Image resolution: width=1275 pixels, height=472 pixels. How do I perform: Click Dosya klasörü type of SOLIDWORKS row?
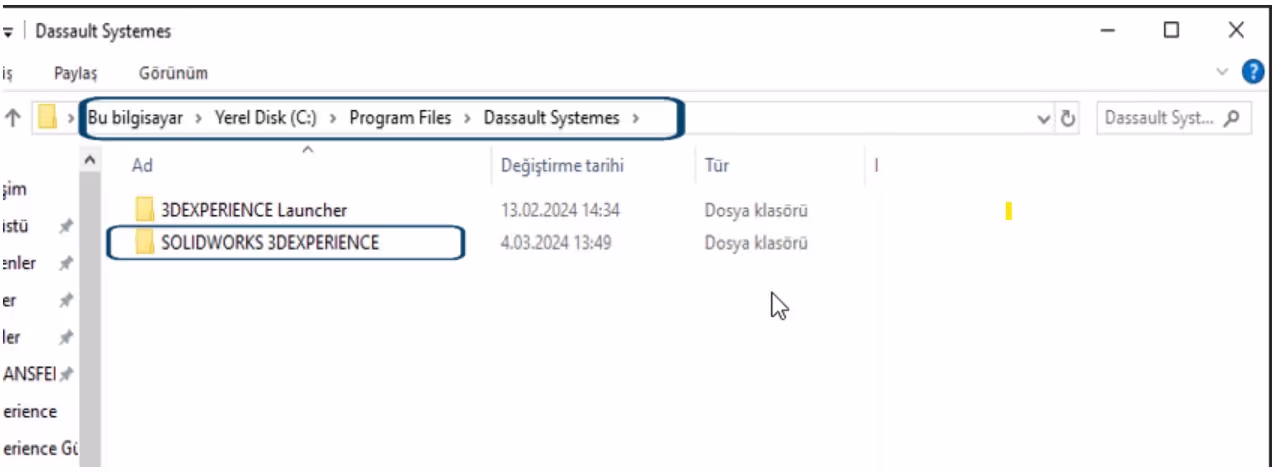pos(756,242)
